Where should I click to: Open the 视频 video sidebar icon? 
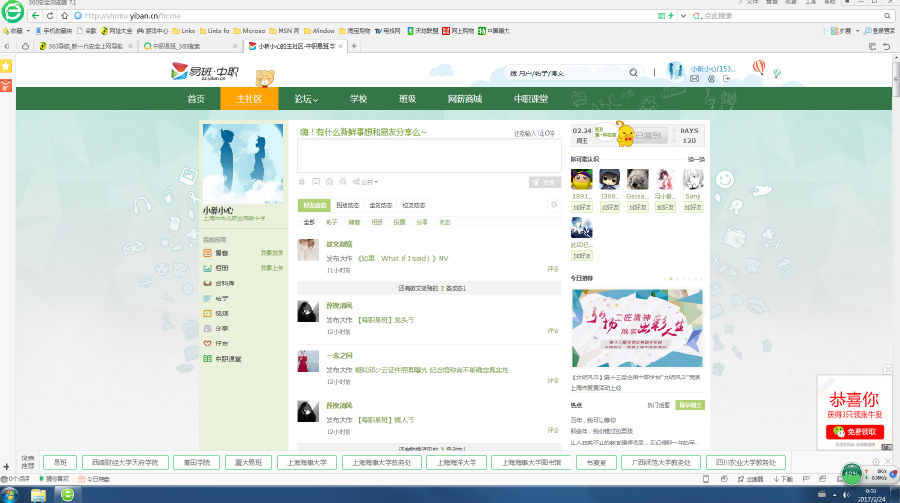point(207,313)
